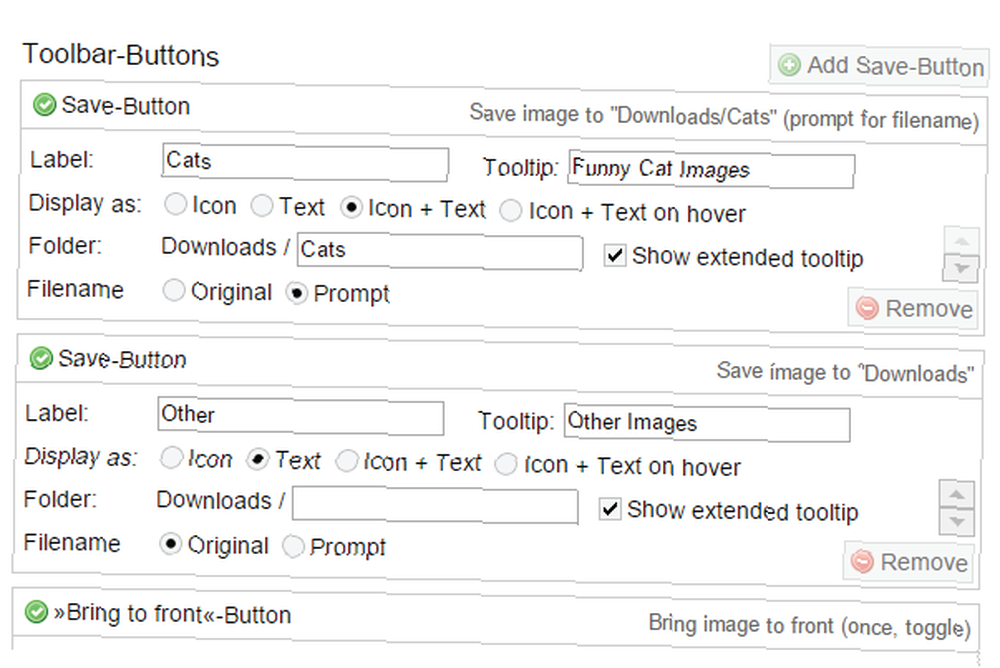The image size is (1000, 668).
Task: Select Icon + Text option for Cats button
Action: 351,208
